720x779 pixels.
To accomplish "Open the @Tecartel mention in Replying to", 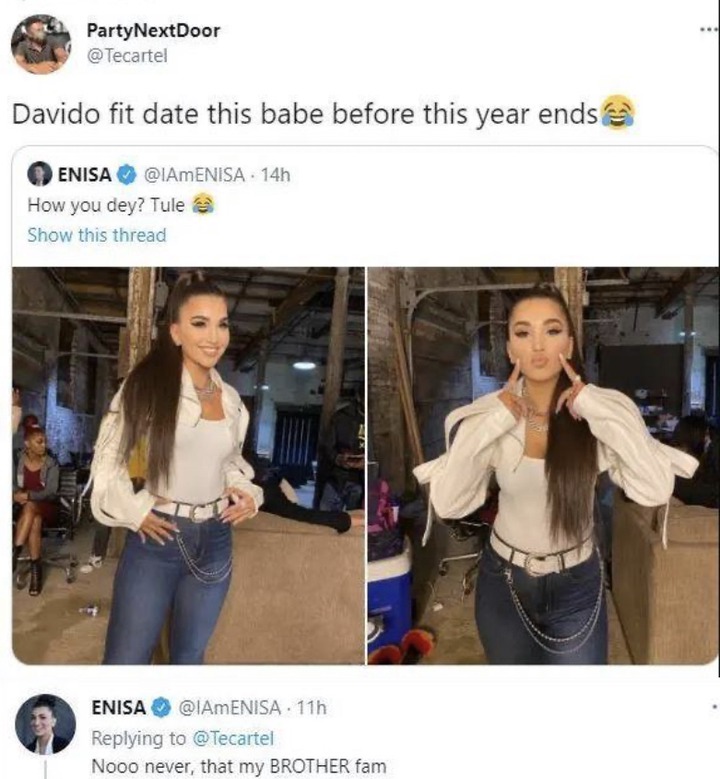I will 233,738.
